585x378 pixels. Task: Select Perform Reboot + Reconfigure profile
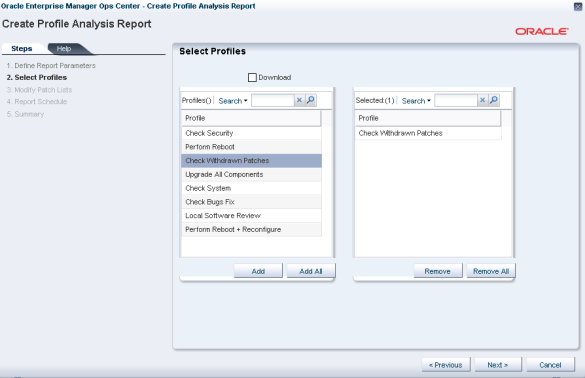coord(251,230)
